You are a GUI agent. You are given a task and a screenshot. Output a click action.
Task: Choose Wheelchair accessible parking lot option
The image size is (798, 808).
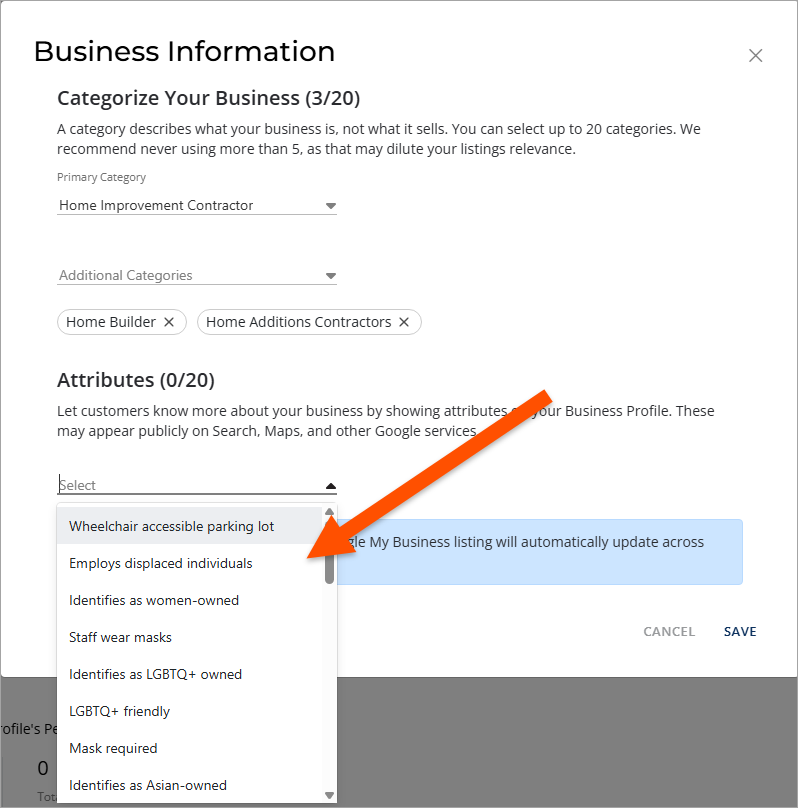coord(171,526)
